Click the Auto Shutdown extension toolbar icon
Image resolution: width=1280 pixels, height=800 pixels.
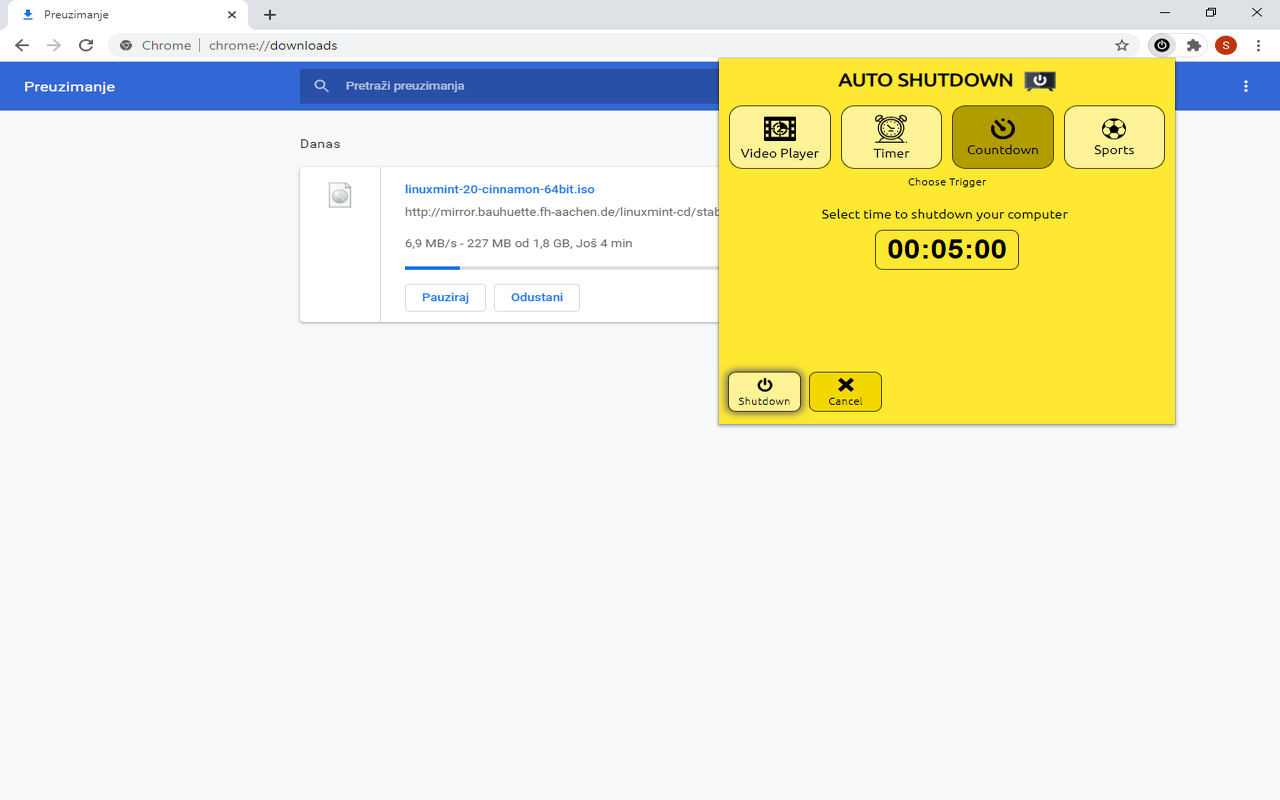click(1162, 45)
